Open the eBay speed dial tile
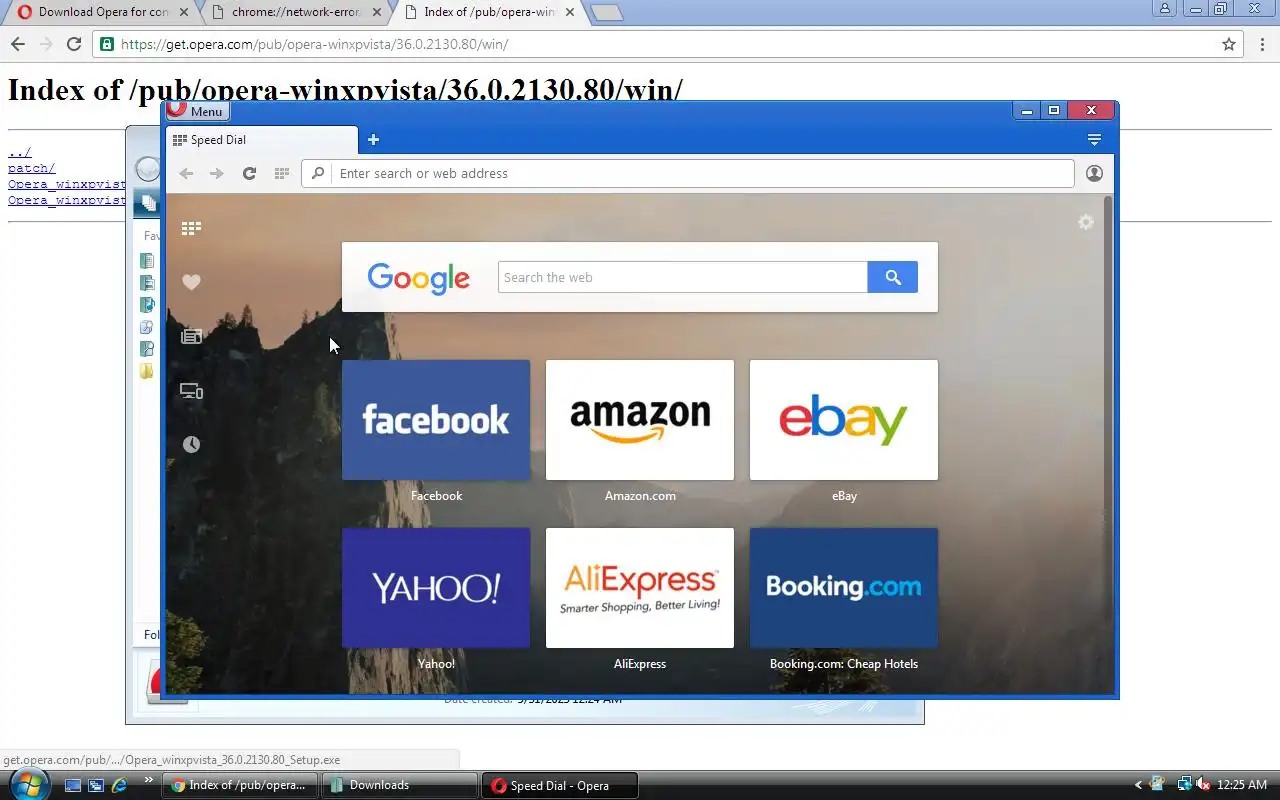1280x800 pixels. click(x=844, y=420)
